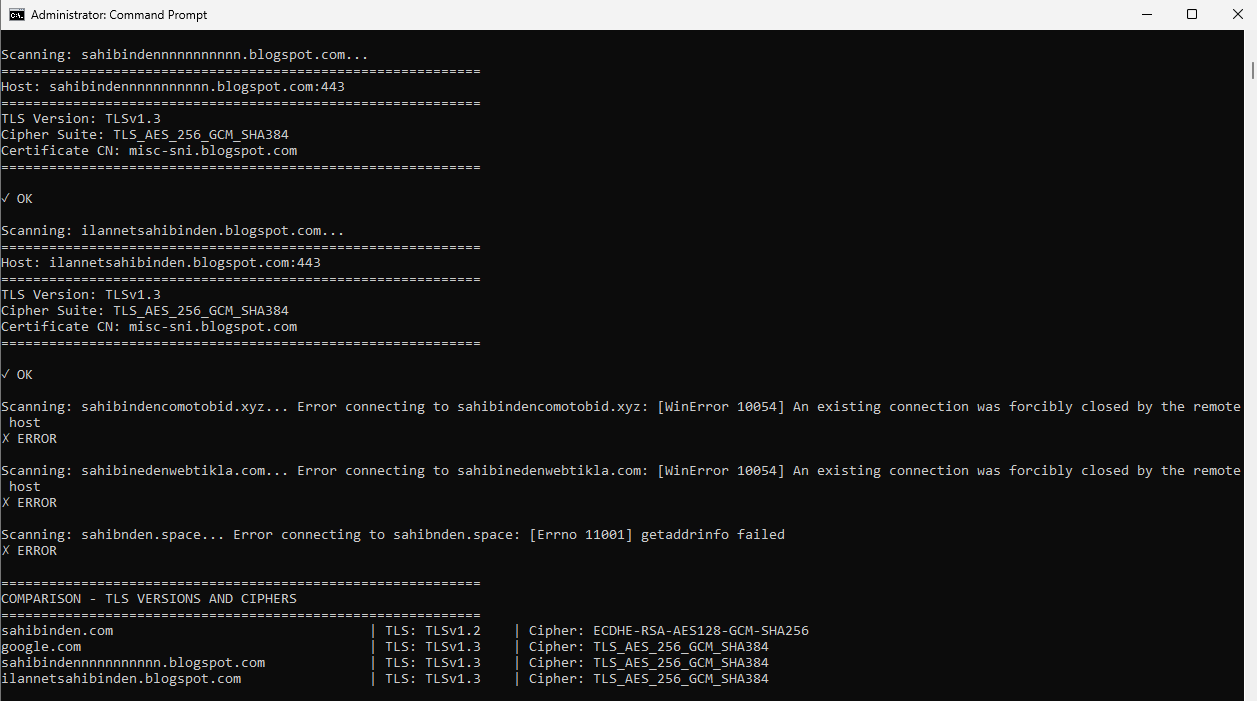Click "Host: sahibindennnnnnnnnn.blogspot.com:443" line
Viewport: 1257px width, 701px height.
[173, 87]
